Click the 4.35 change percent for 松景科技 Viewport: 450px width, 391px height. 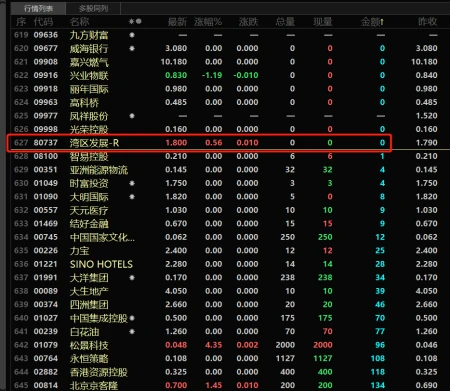(x=214, y=345)
